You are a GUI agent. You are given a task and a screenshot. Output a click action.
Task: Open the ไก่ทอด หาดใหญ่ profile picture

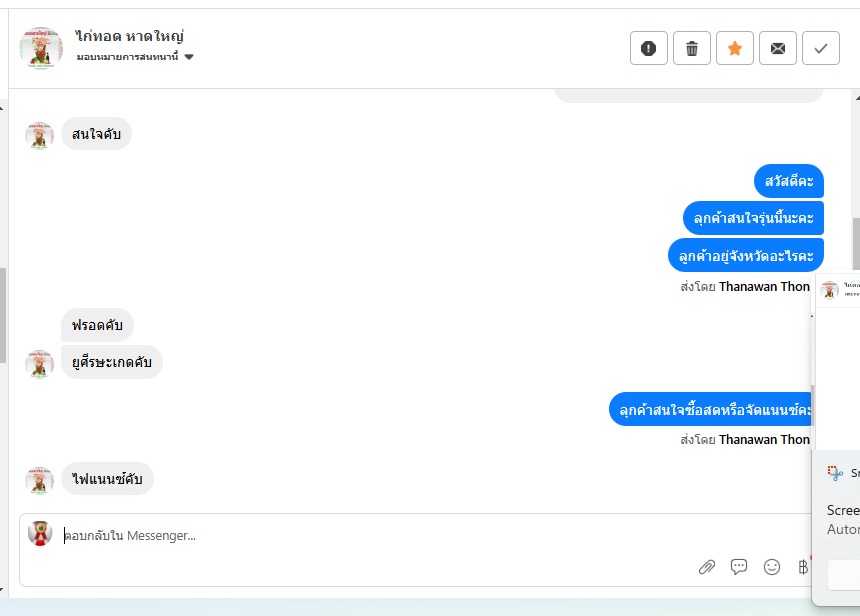point(41,48)
